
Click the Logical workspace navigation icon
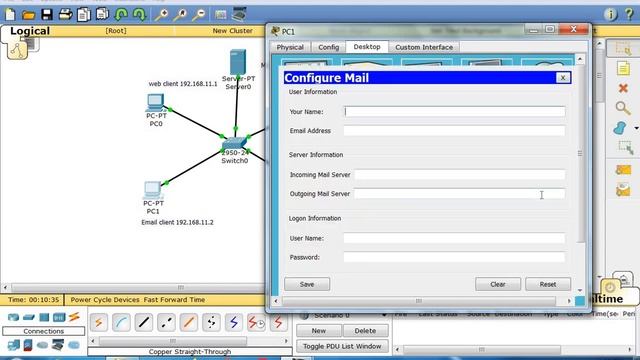tap(17, 51)
